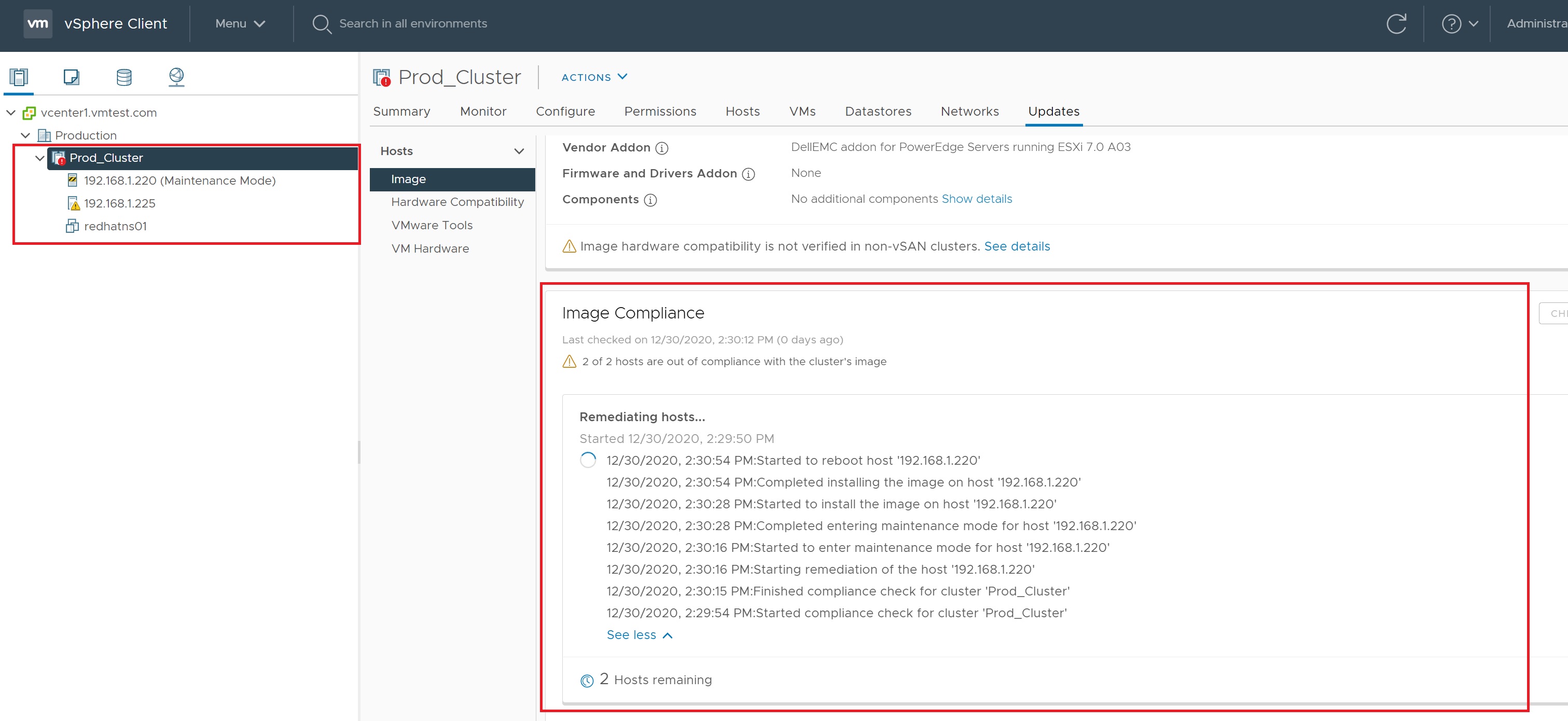The height and width of the screenshot is (721, 1568).
Task: Open the Help dropdown arrow
Action: [1474, 24]
